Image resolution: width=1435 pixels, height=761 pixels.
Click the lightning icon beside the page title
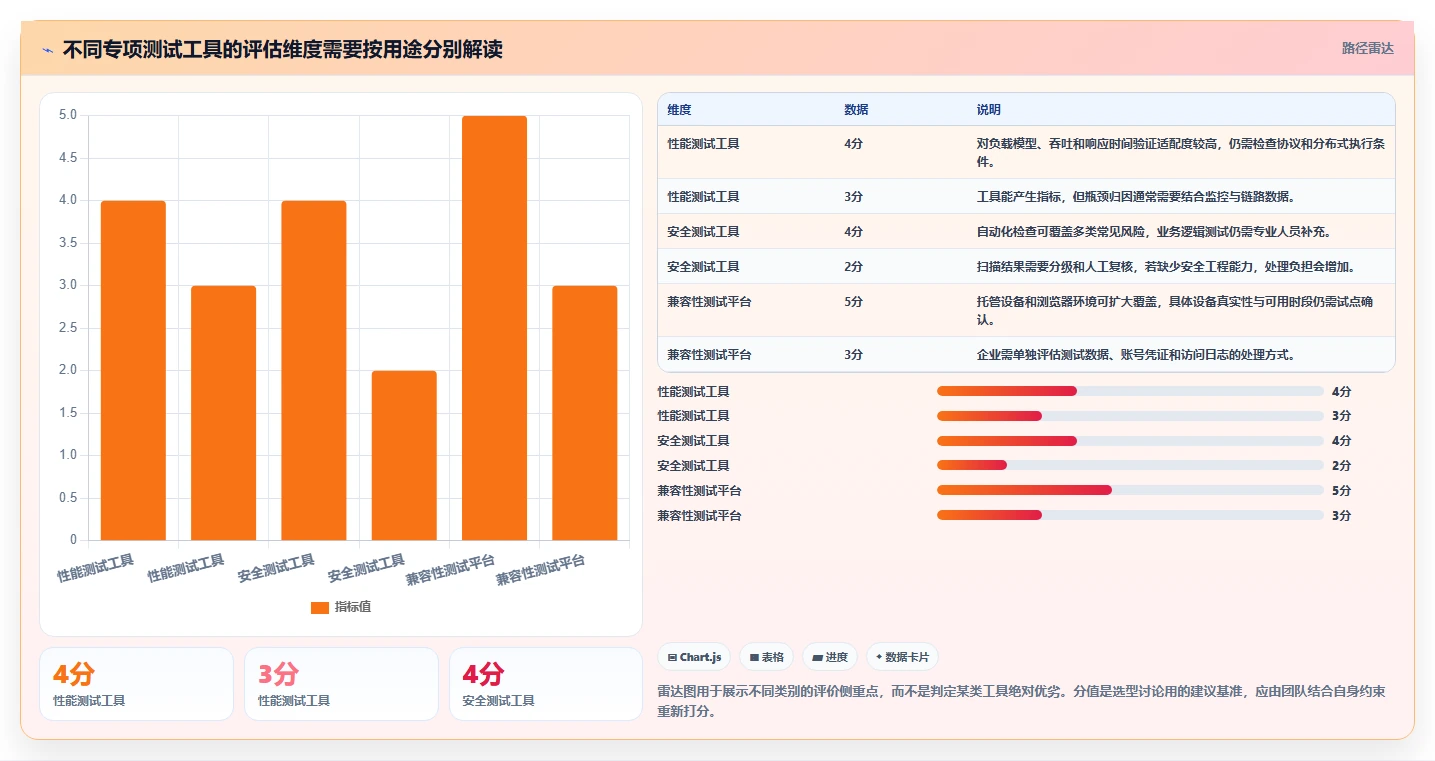[47, 49]
